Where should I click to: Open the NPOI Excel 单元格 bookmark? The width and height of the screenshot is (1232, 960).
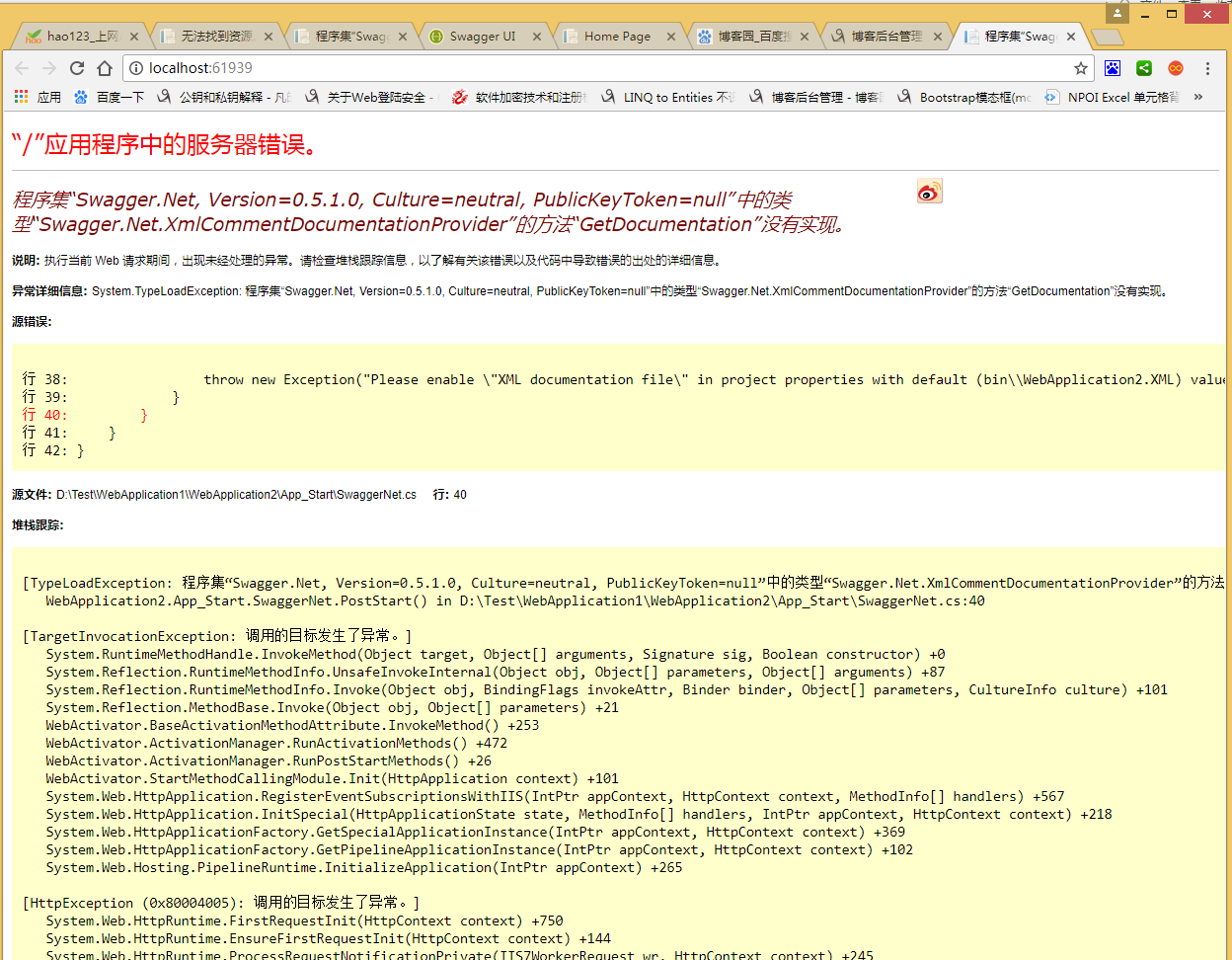pos(1113,97)
